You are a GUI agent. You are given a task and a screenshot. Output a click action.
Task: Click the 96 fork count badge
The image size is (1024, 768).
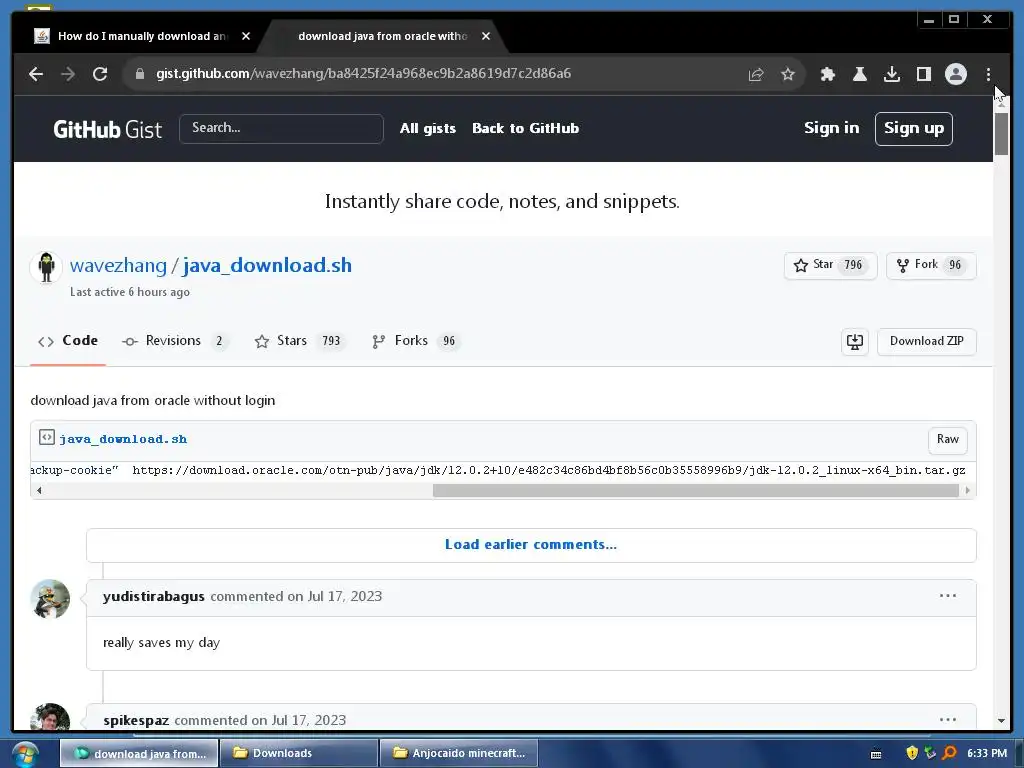pos(955,265)
